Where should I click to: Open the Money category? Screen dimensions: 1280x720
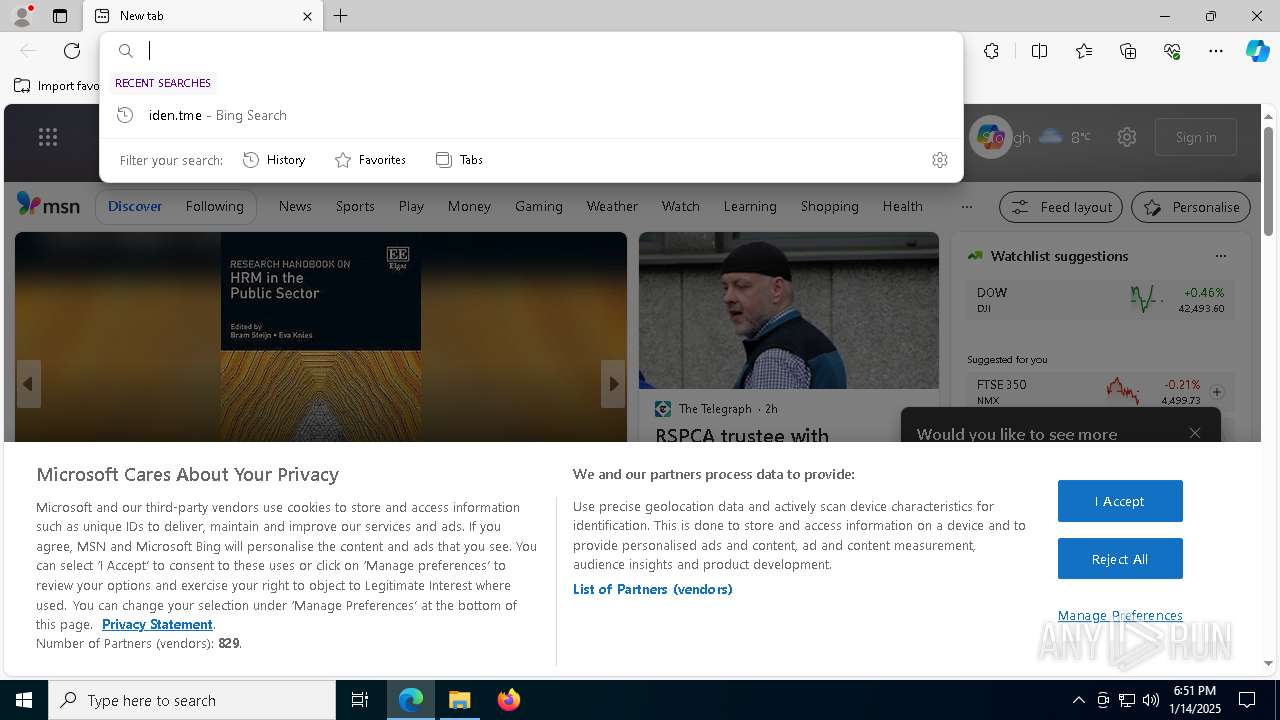(x=469, y=206)
